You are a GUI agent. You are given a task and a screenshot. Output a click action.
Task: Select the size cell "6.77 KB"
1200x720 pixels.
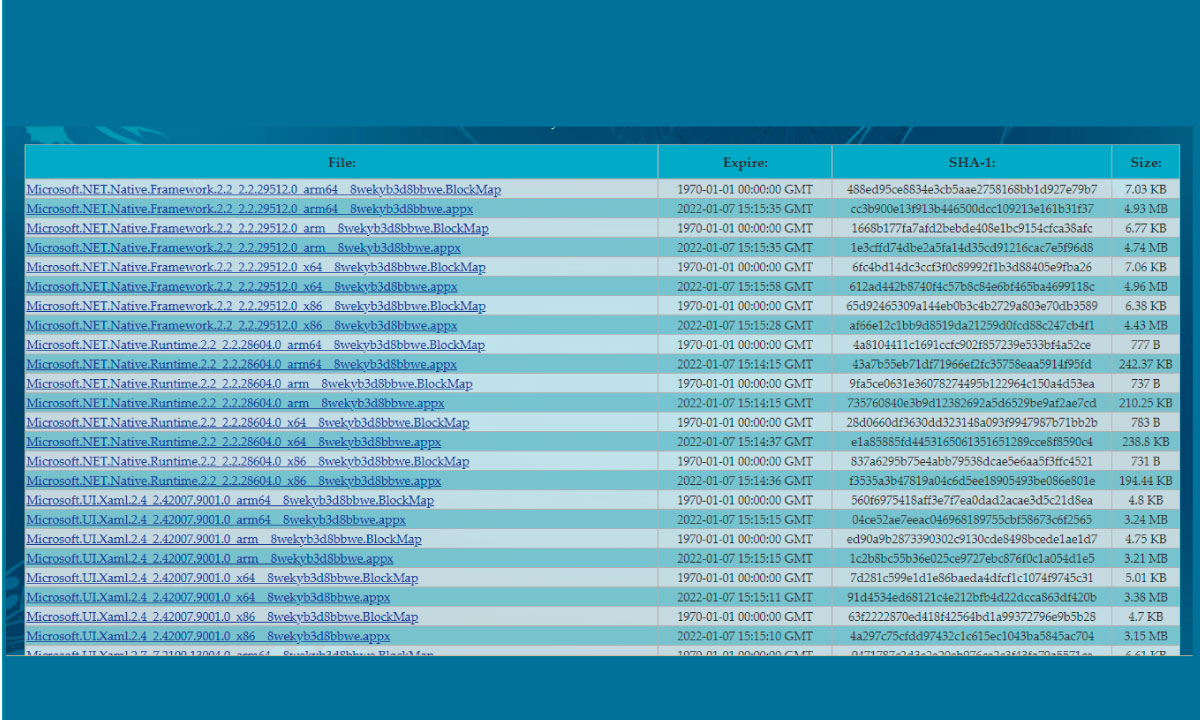coord(1146,229)
